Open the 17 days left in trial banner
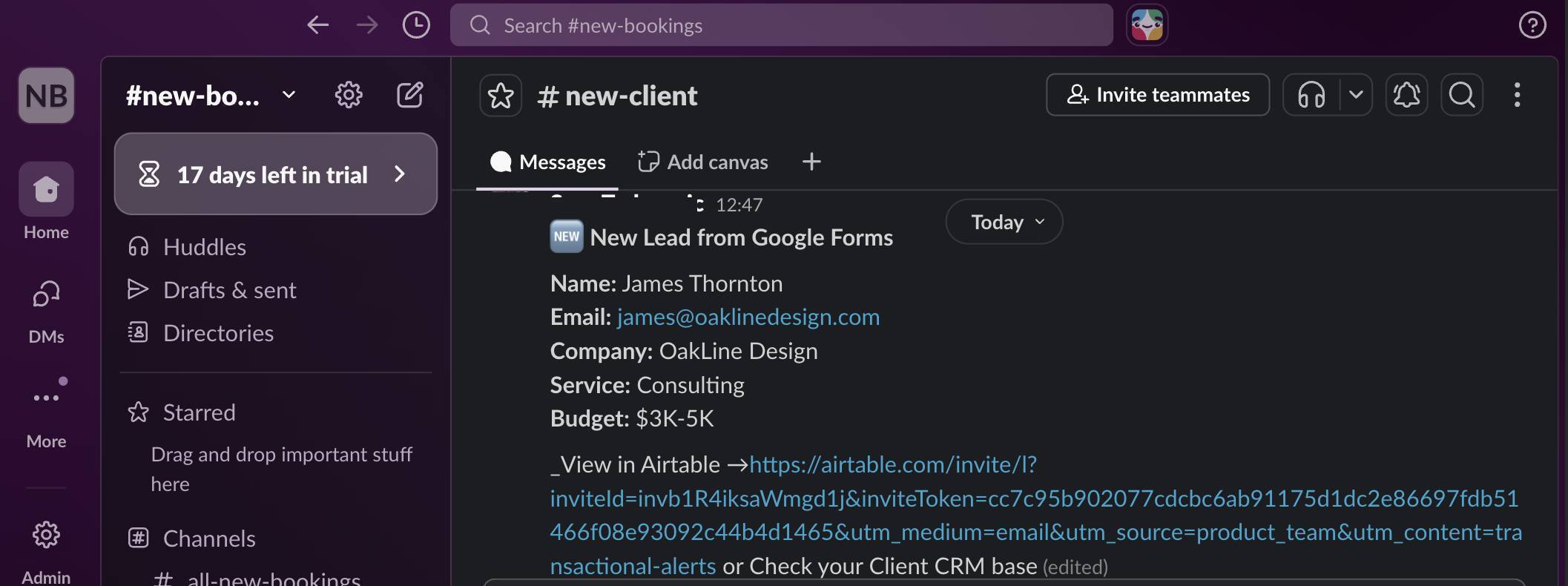Screen dimensions: 1568x586 276,174
